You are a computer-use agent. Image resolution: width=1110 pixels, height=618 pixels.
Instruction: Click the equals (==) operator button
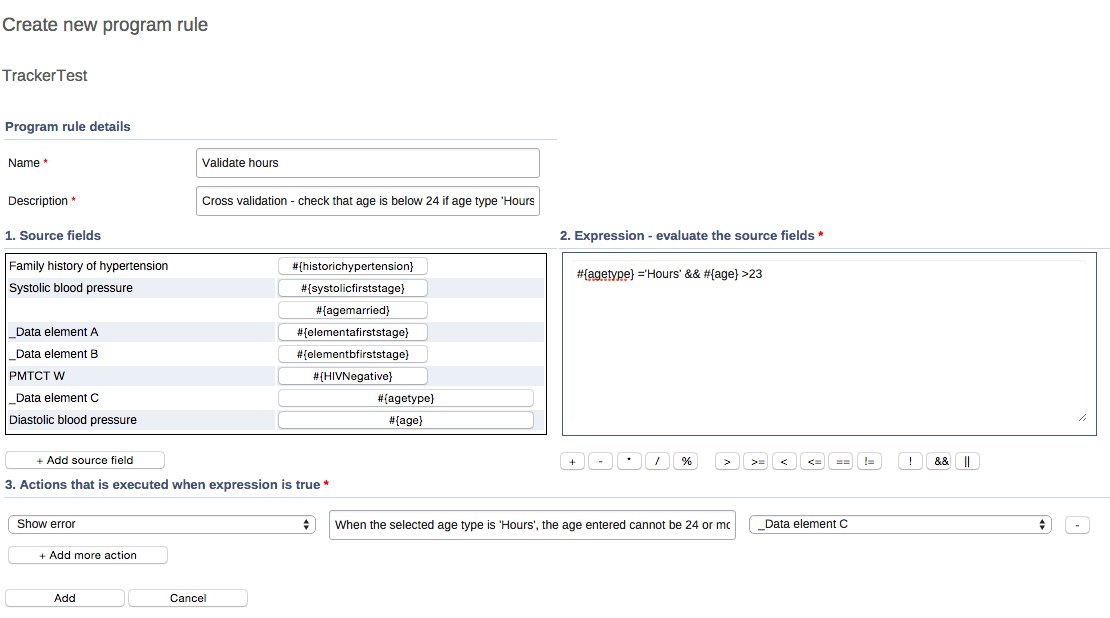843,461
